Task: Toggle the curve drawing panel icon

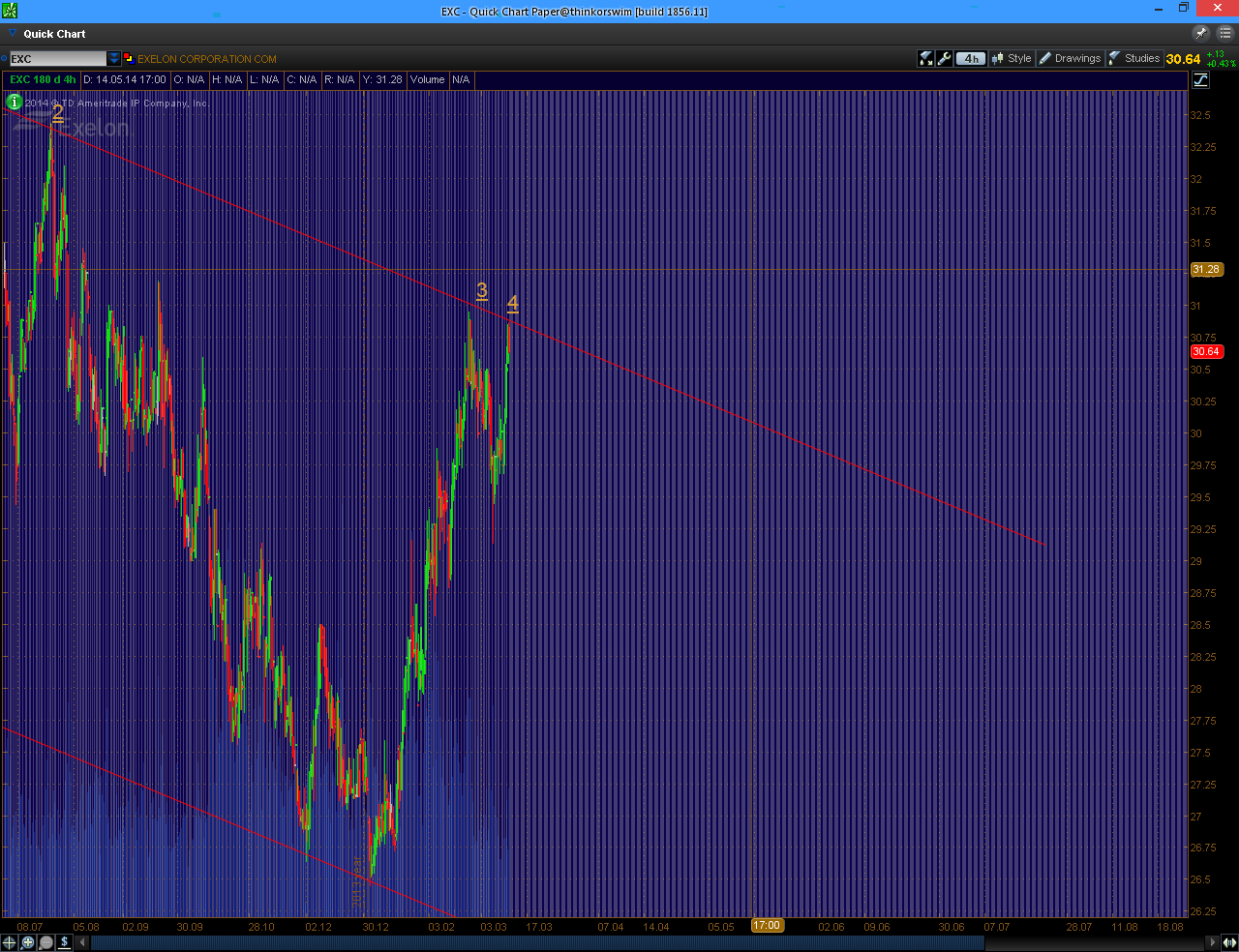Action: (x=1200, y=80)
